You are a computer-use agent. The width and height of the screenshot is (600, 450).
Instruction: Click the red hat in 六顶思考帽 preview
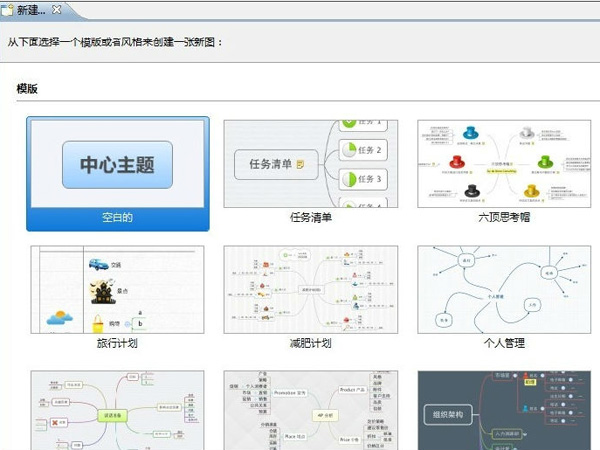coord(457,162)
